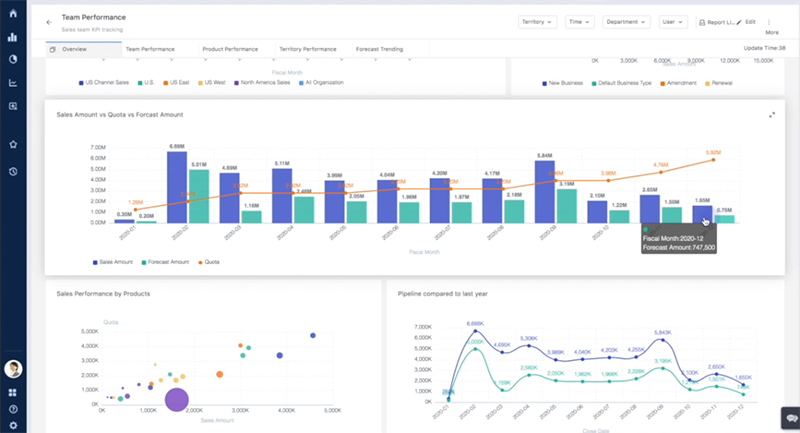Open the line chart analytics icon
Image resolution: width=800 pixels, height=433 pixels.
click(x=13, y=83)
